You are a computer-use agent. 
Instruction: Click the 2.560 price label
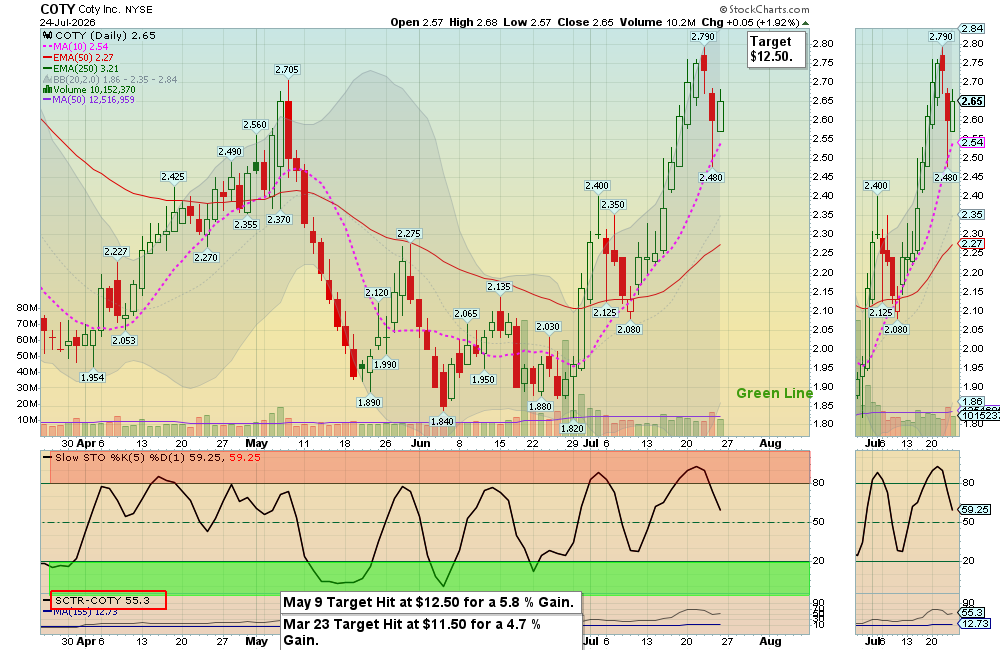click(255, 124)
